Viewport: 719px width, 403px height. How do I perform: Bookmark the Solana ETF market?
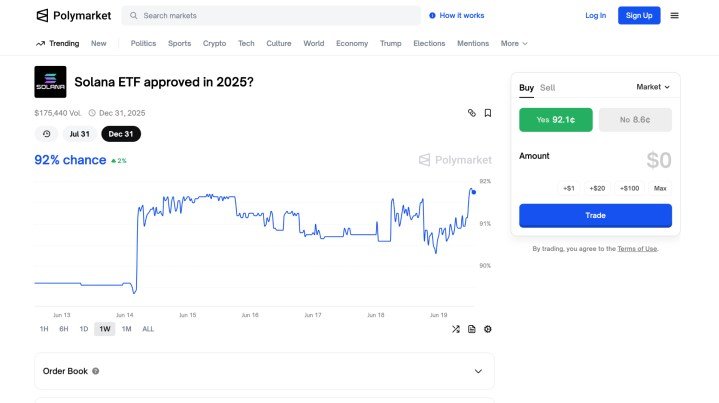click(x=488, y=113)
